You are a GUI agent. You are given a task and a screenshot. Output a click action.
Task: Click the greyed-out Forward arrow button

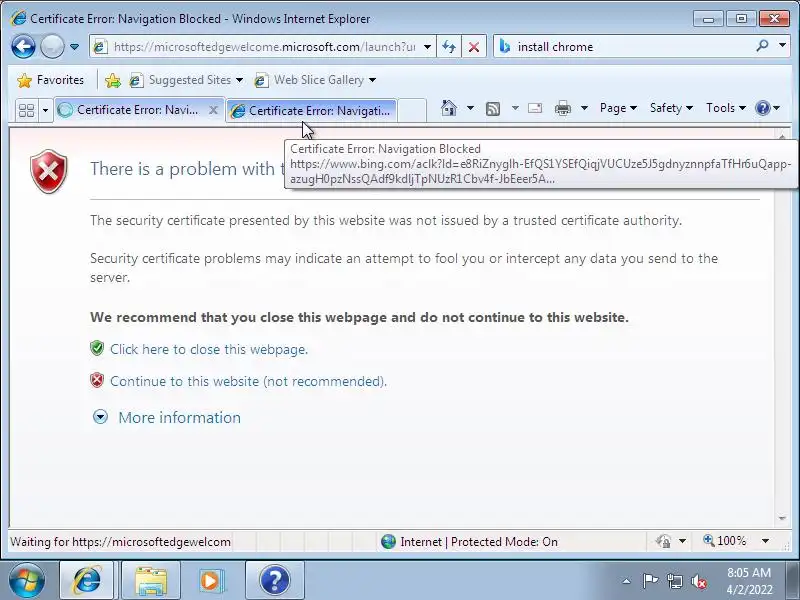(52, 47)
